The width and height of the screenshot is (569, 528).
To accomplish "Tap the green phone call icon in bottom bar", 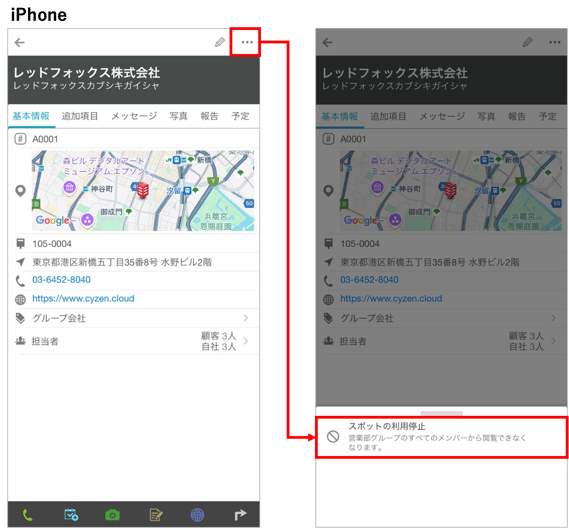I will [x=28, y=514].
